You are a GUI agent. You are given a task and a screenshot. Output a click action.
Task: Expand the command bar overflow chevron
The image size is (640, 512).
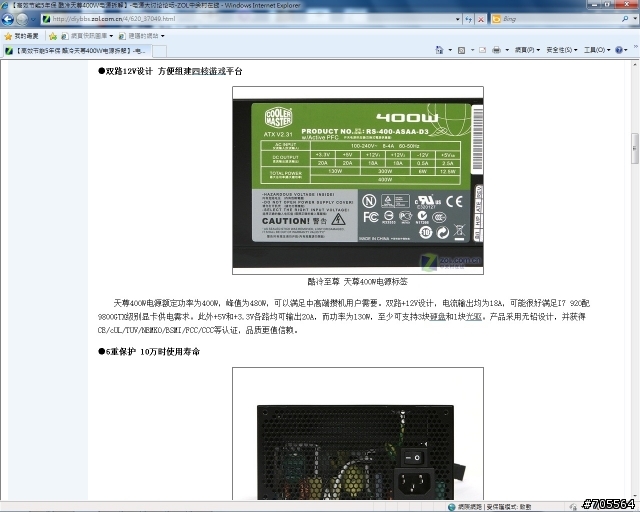coord(636,48)
